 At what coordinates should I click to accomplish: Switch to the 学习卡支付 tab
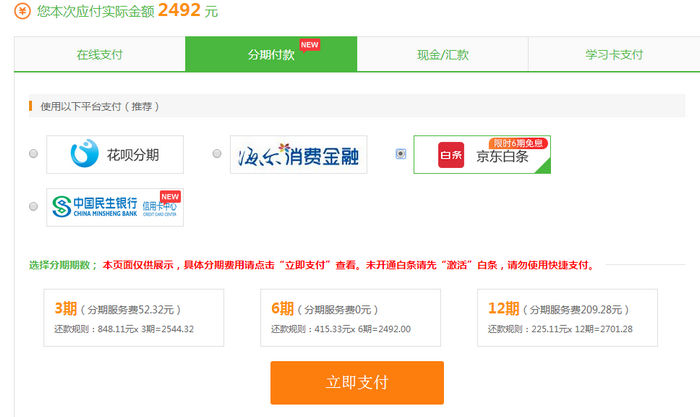click(613, 55)
